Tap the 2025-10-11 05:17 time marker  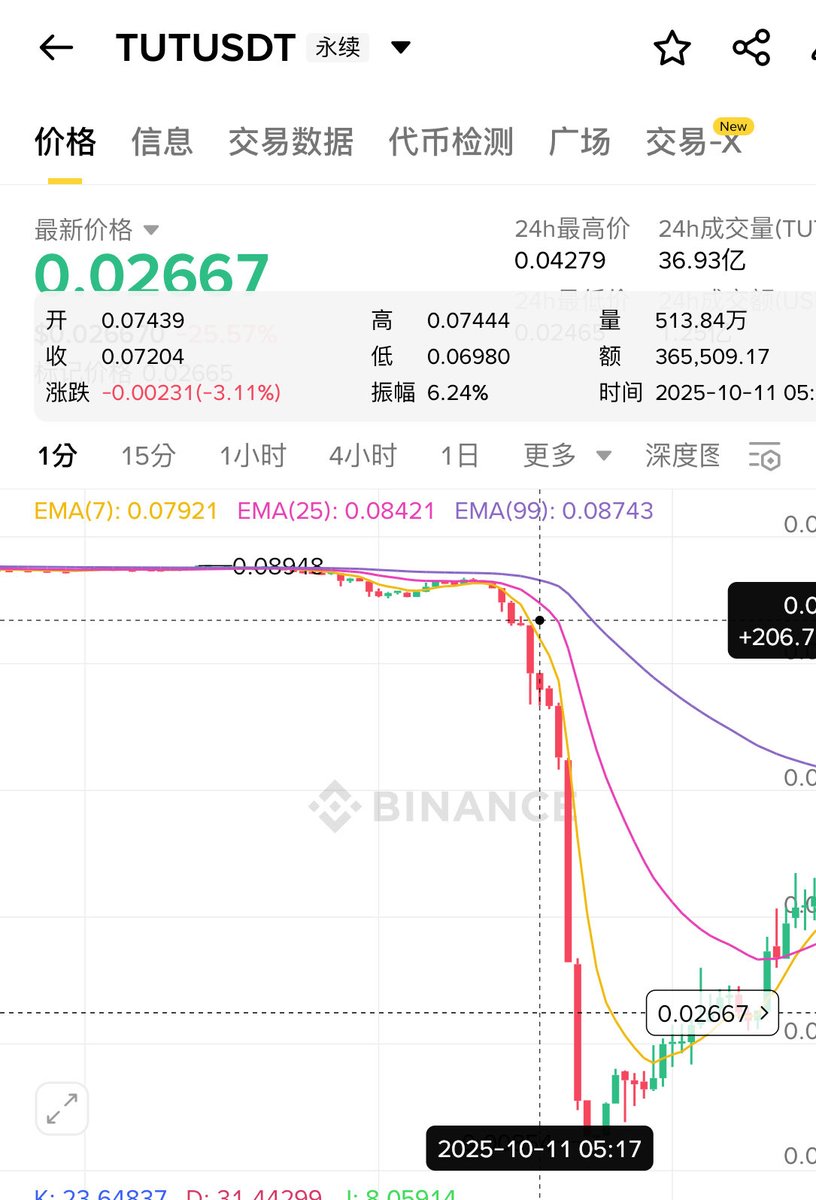(540, 1148)
